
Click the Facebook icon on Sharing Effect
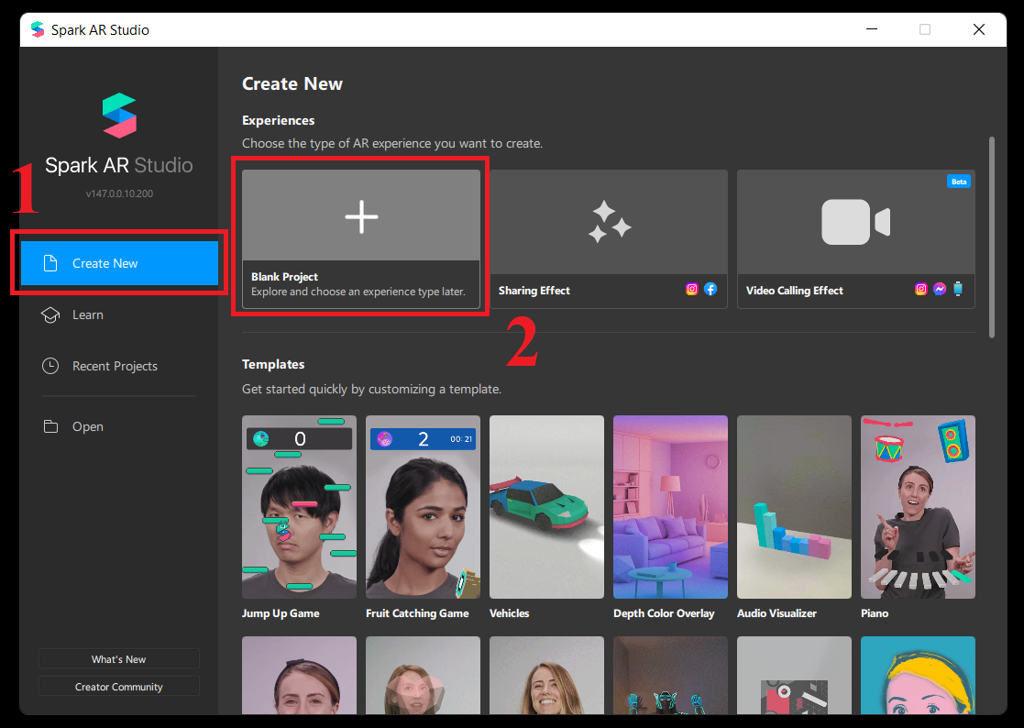(x=711, y=289)
